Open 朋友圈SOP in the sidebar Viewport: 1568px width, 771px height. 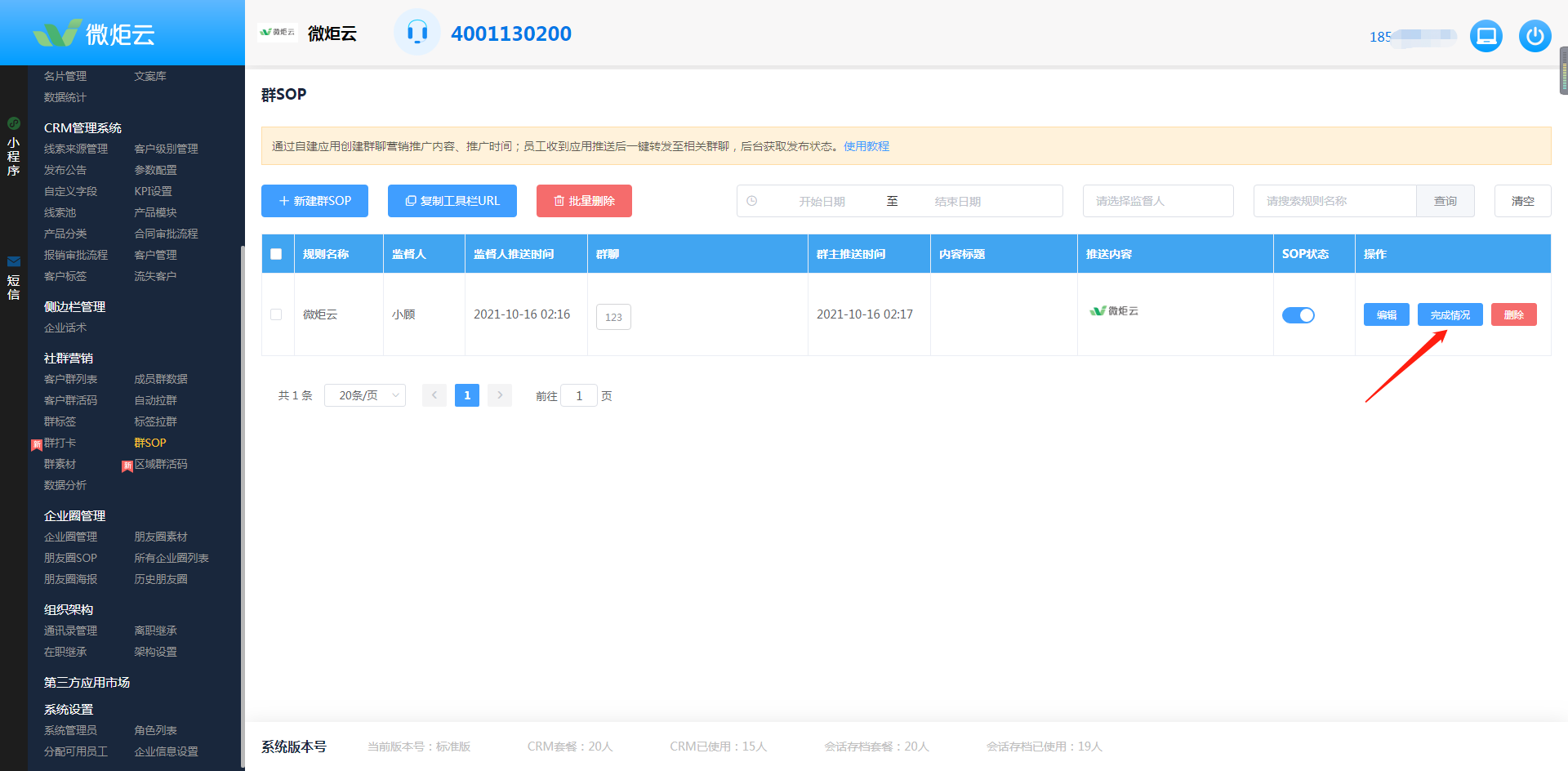click(x=70, y=558)
